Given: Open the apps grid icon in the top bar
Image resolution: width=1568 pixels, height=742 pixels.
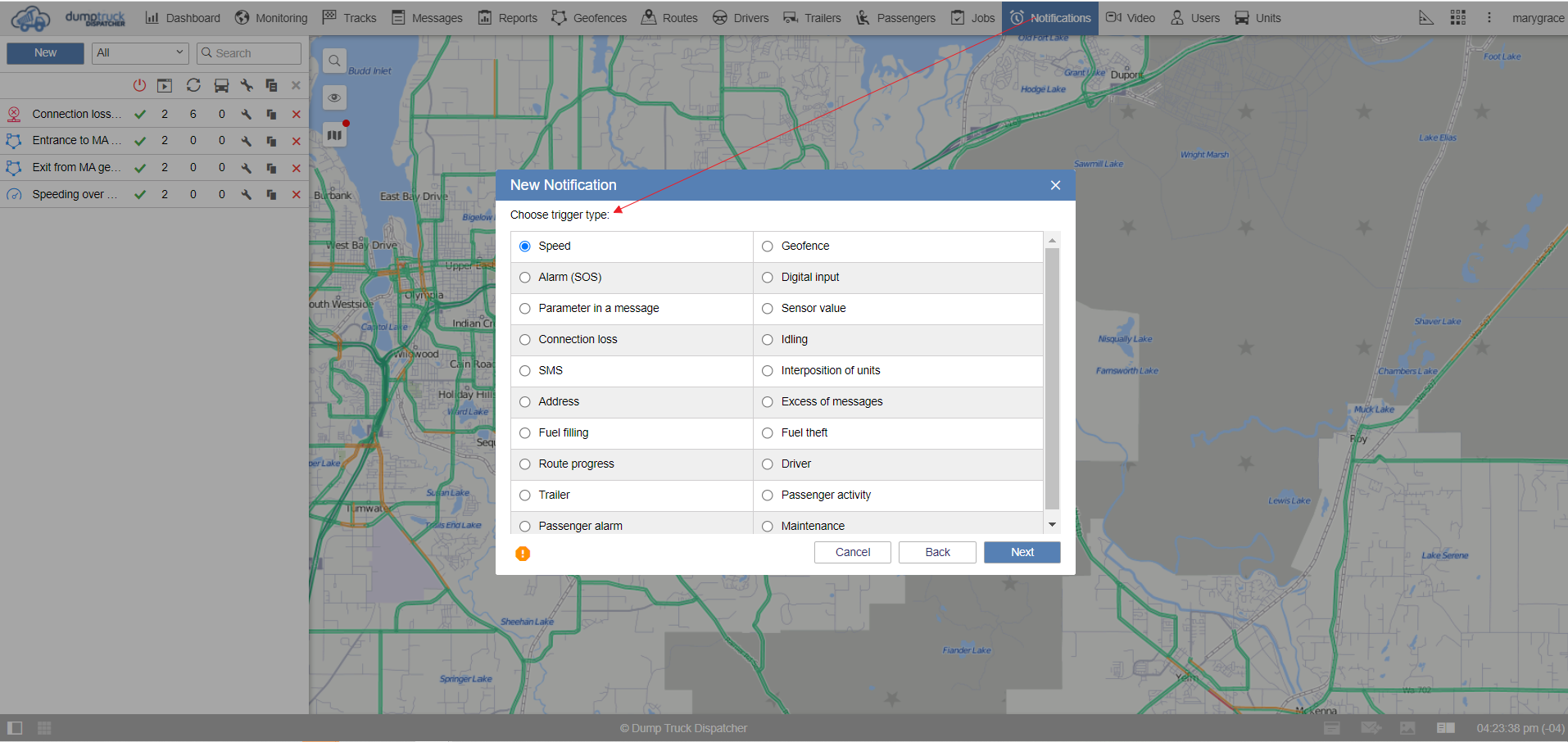Looking at the screenshot, I should 1458,18.
